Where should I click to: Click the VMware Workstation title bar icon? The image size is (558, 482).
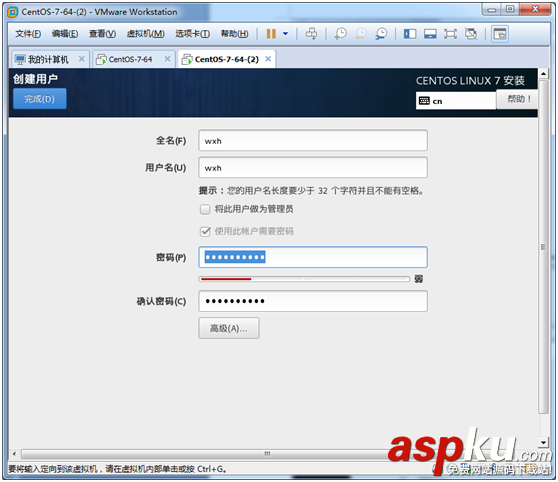click(x=13, y=12)
